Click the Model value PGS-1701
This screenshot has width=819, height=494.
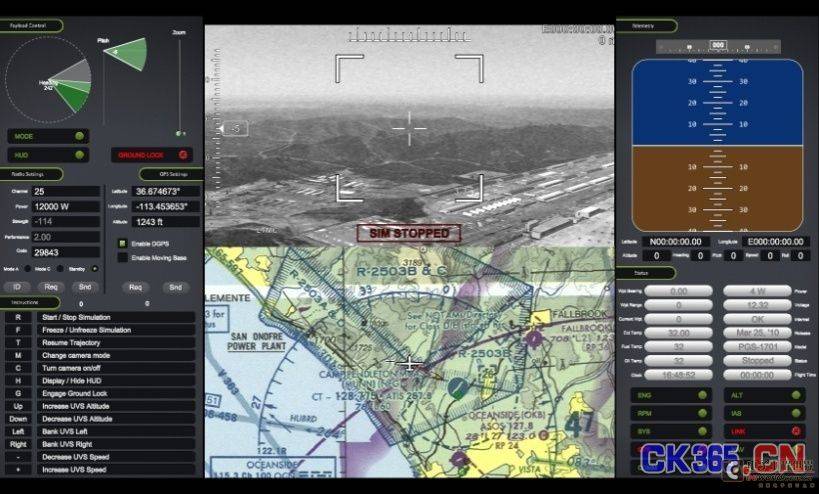[x=757, y=347]
